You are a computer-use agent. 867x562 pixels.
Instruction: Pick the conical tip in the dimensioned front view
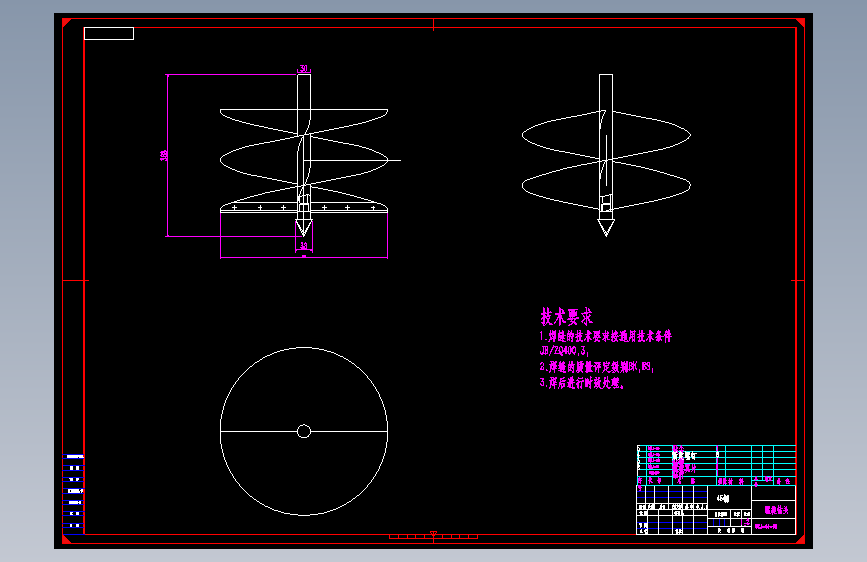(304, 228)
